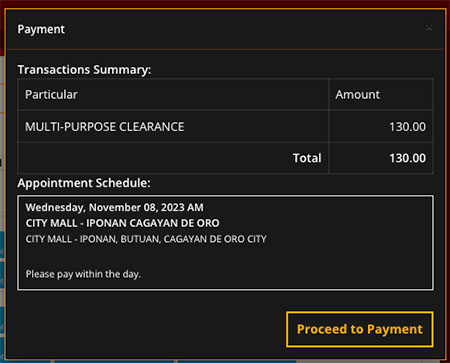Click the Proceed to Payment button

[x=360, y=329]
